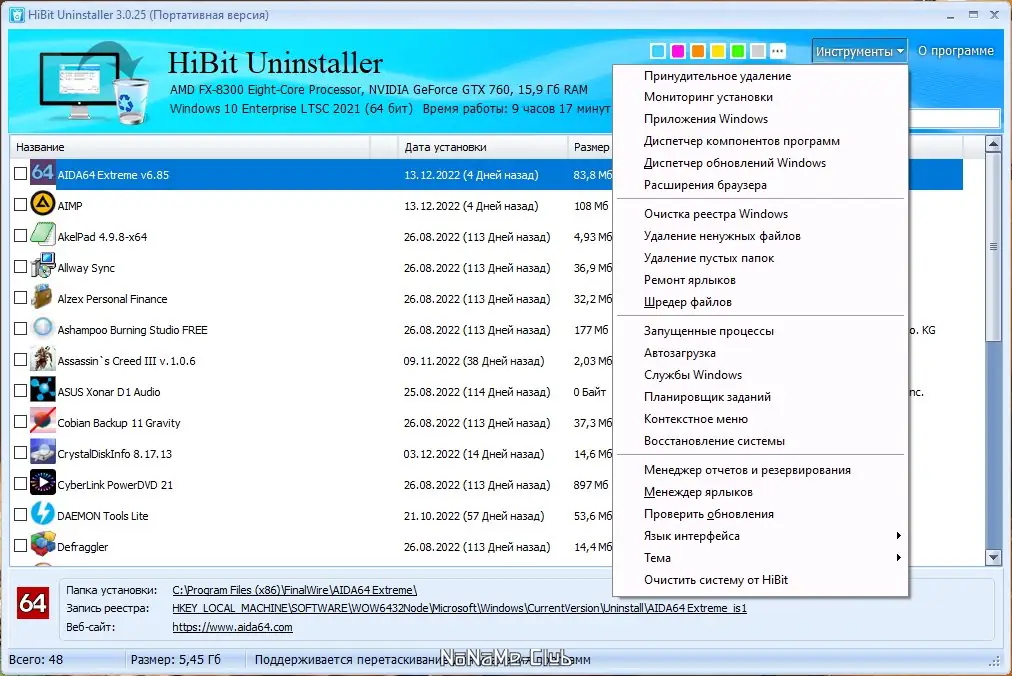1012x676 pixels.
Task: Open Автозагрузка from the tools menu
Action: tap(760, 353)
